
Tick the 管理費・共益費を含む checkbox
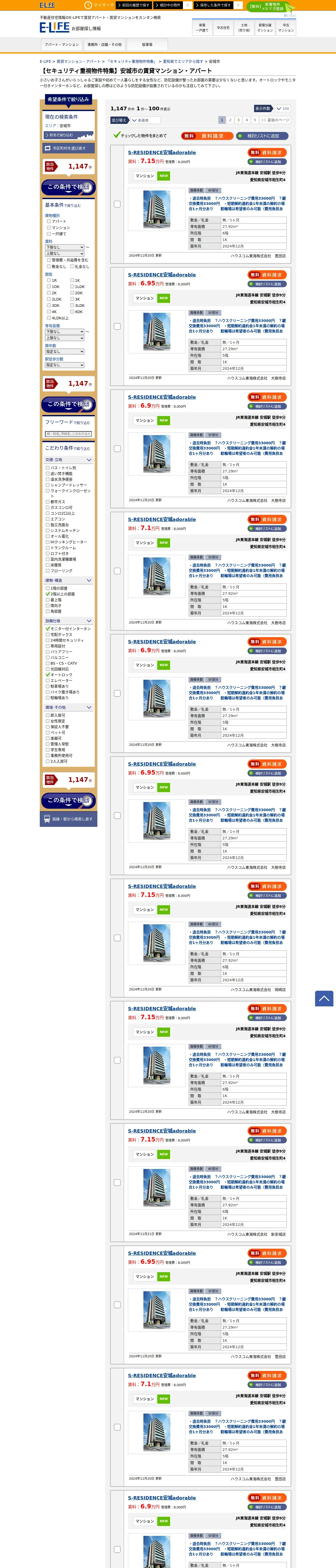coord(49,260)
